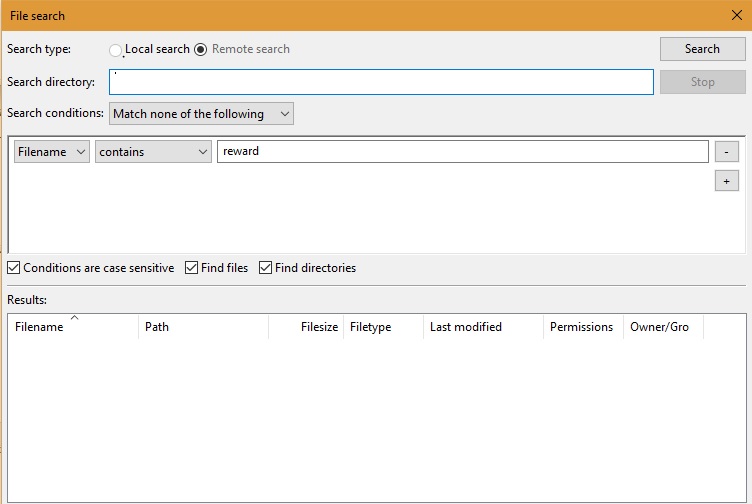This screenshot has height=504, width=752.
Task: Toggle 'Conditions are case sensitive' checkbox
Action: click(13, 268)
